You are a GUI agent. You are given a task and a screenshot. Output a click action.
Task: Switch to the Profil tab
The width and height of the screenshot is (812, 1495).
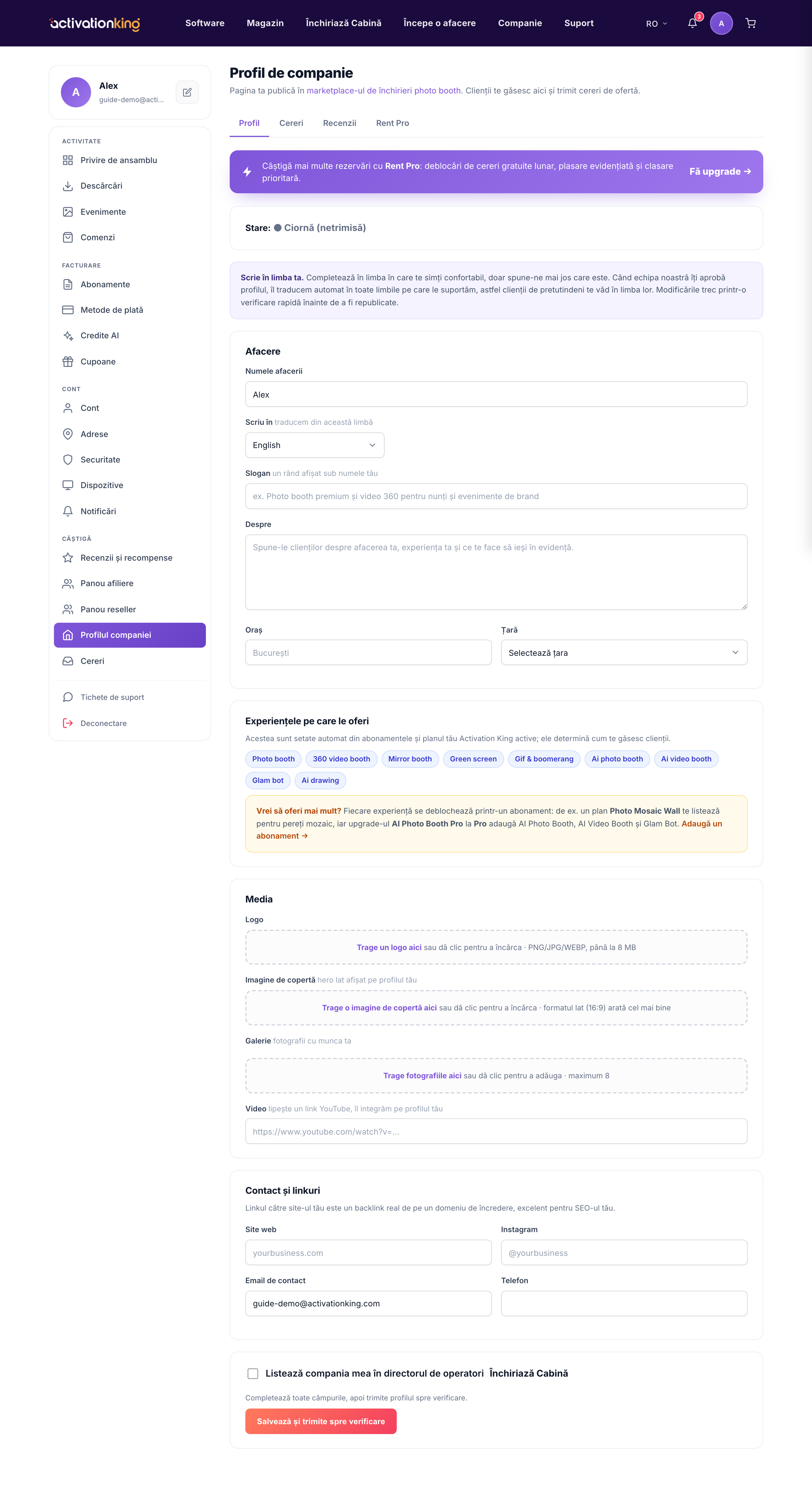[249, 123]
